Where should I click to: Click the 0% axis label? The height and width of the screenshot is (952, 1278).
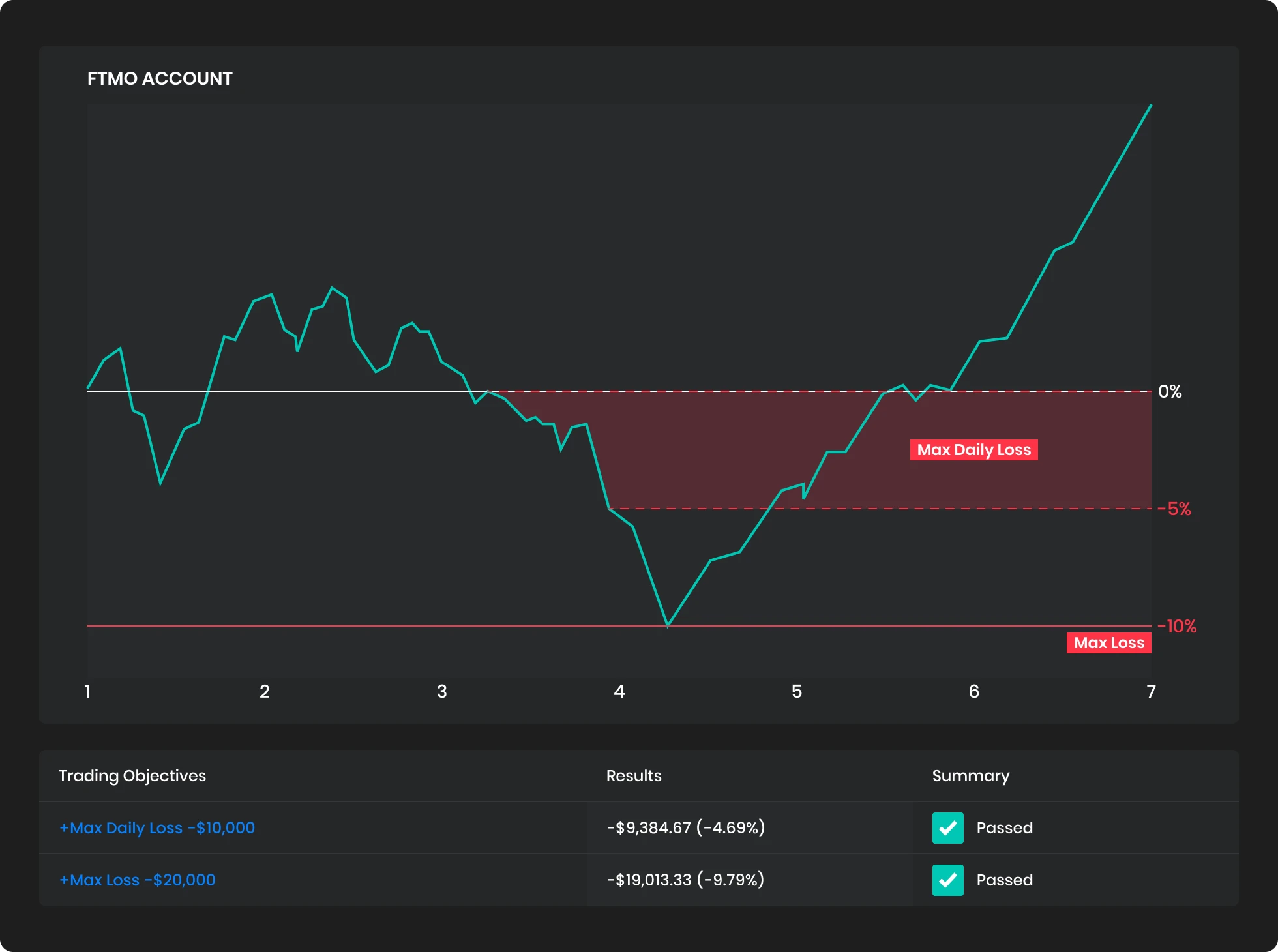[1170, 392]
